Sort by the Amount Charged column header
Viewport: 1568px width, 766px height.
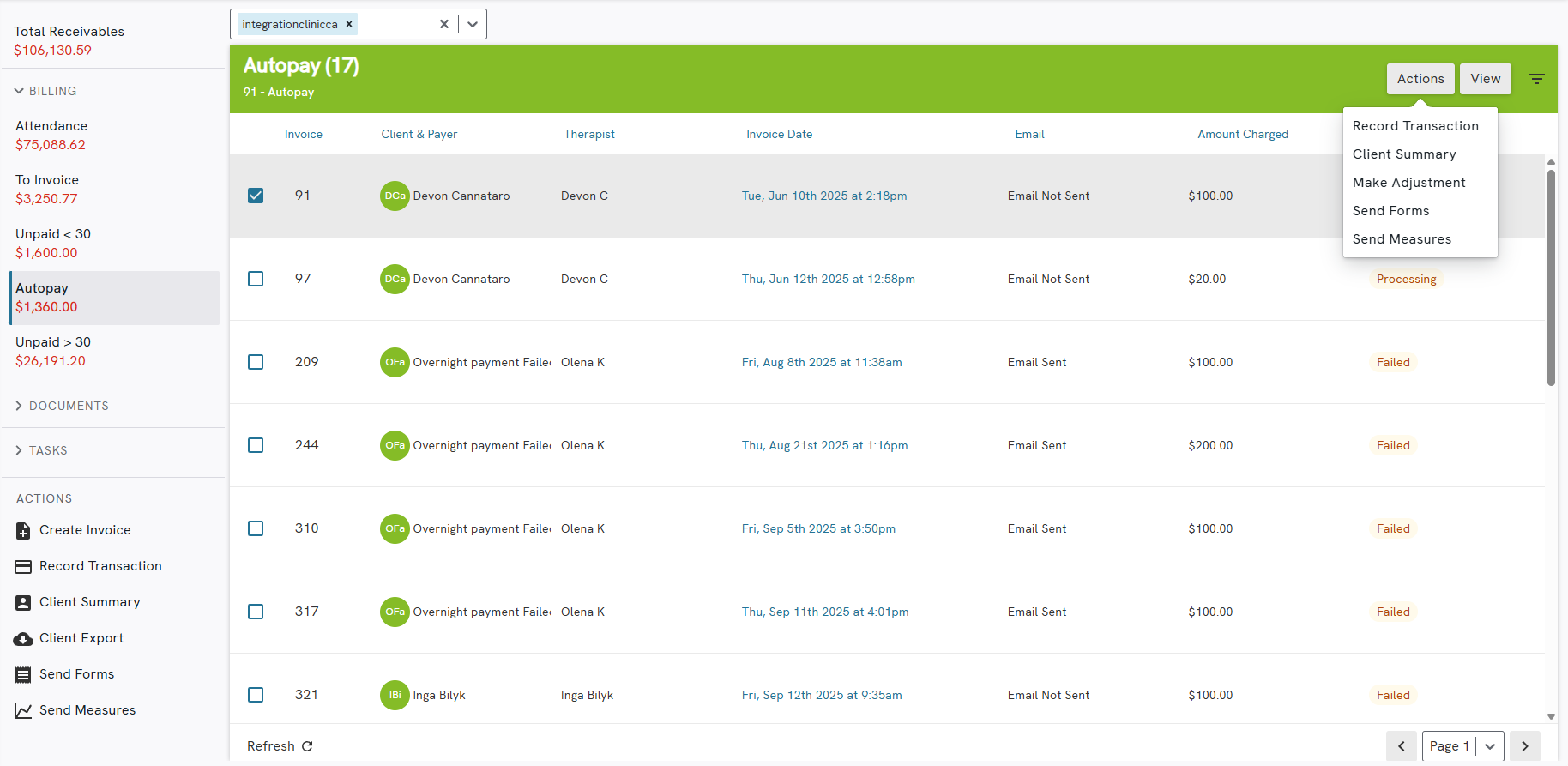[1243, 135]
